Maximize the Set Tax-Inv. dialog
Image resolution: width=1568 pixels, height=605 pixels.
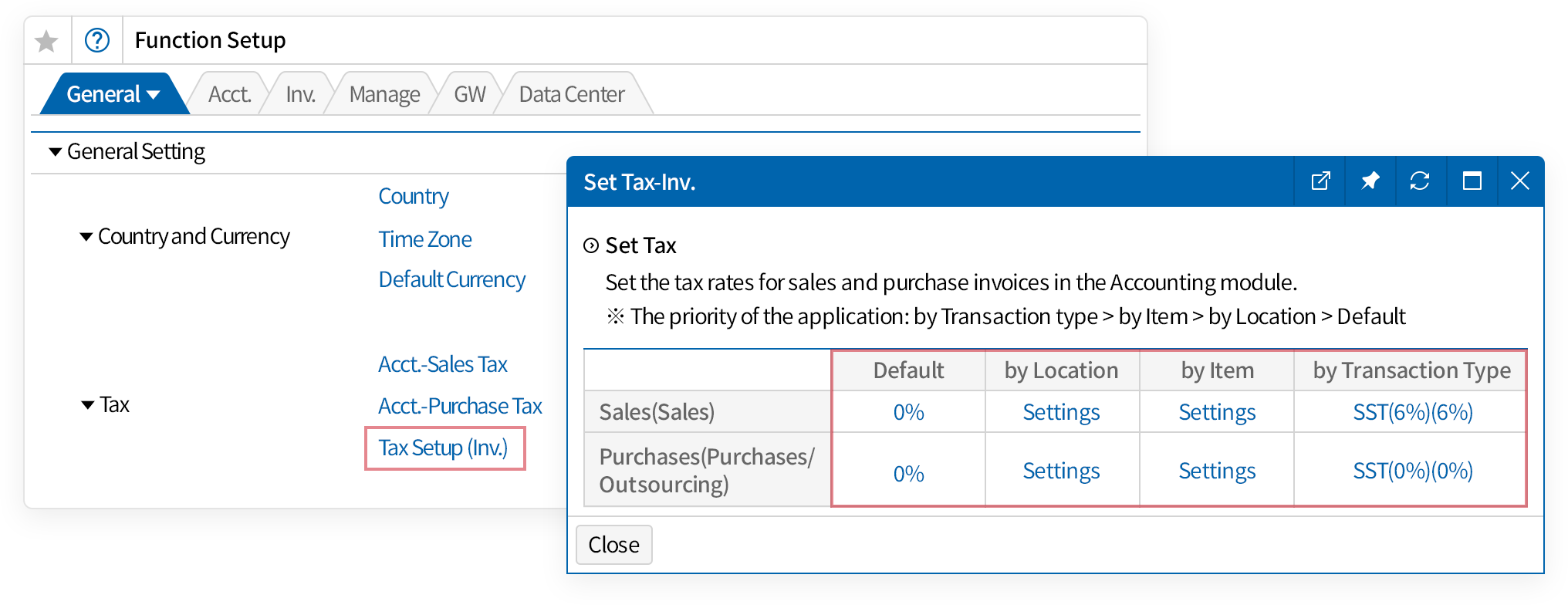click(1472, 181)
